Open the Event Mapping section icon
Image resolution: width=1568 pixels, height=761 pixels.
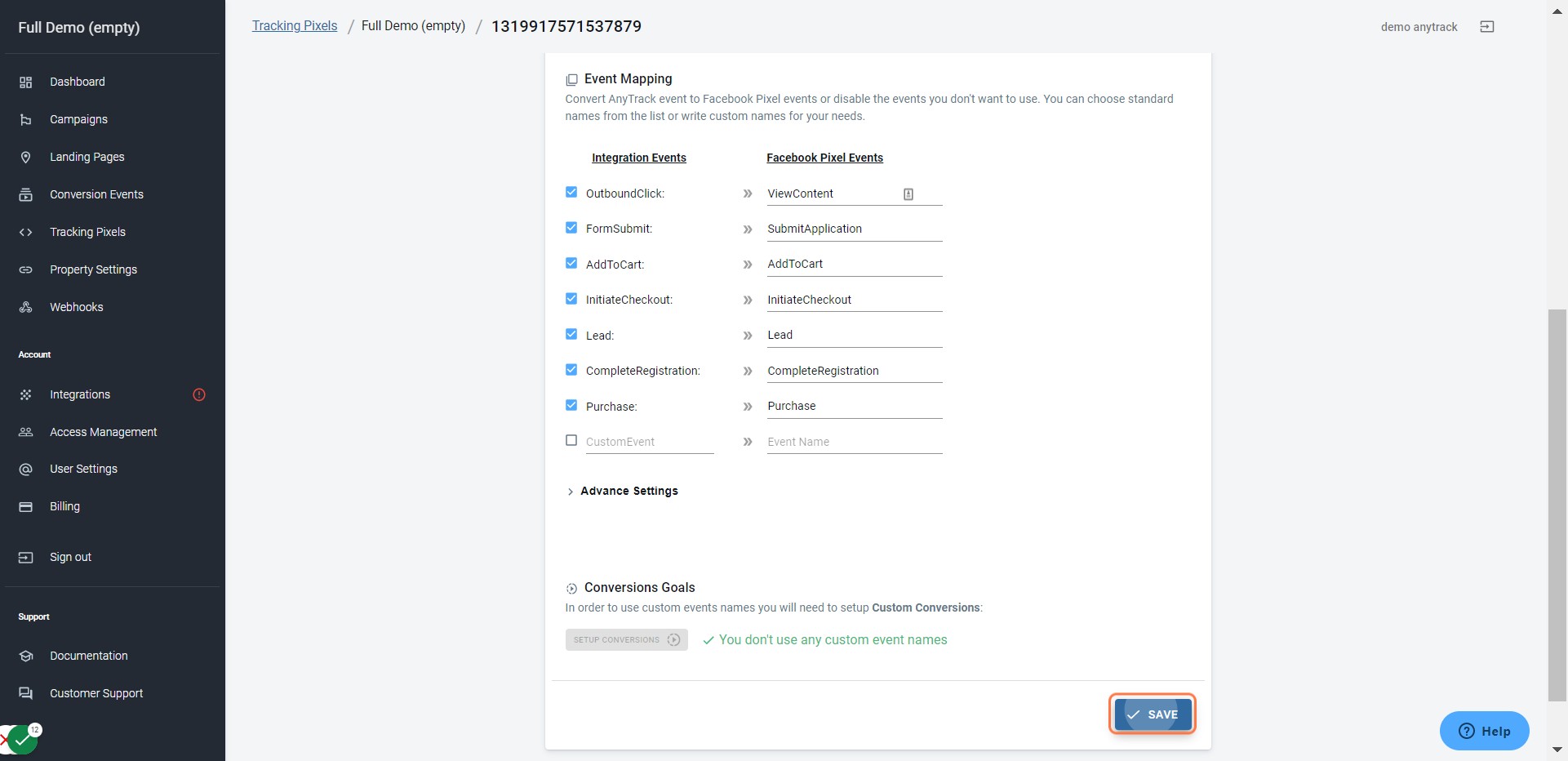pyautogui.click(x=571, y=79)
